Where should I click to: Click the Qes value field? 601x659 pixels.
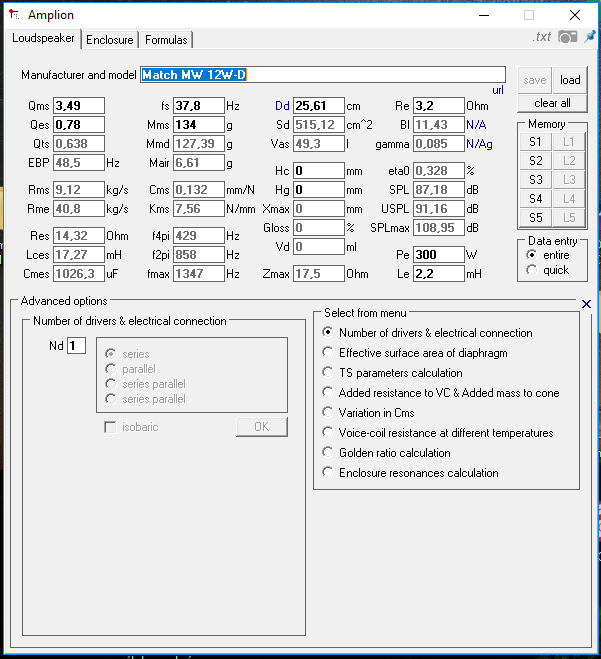point(79,124)
